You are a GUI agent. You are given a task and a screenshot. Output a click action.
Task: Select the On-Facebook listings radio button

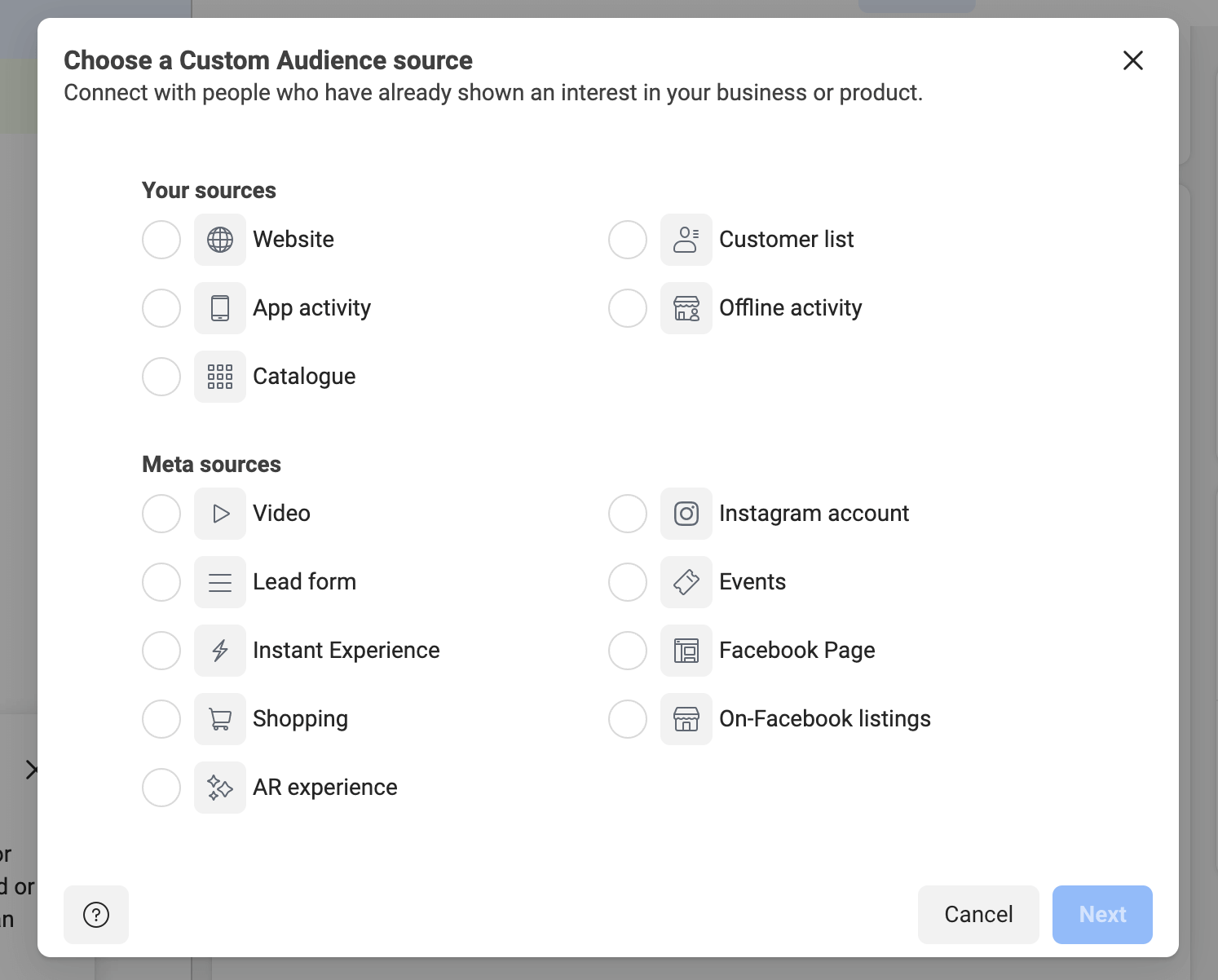(x=627, y=718)
